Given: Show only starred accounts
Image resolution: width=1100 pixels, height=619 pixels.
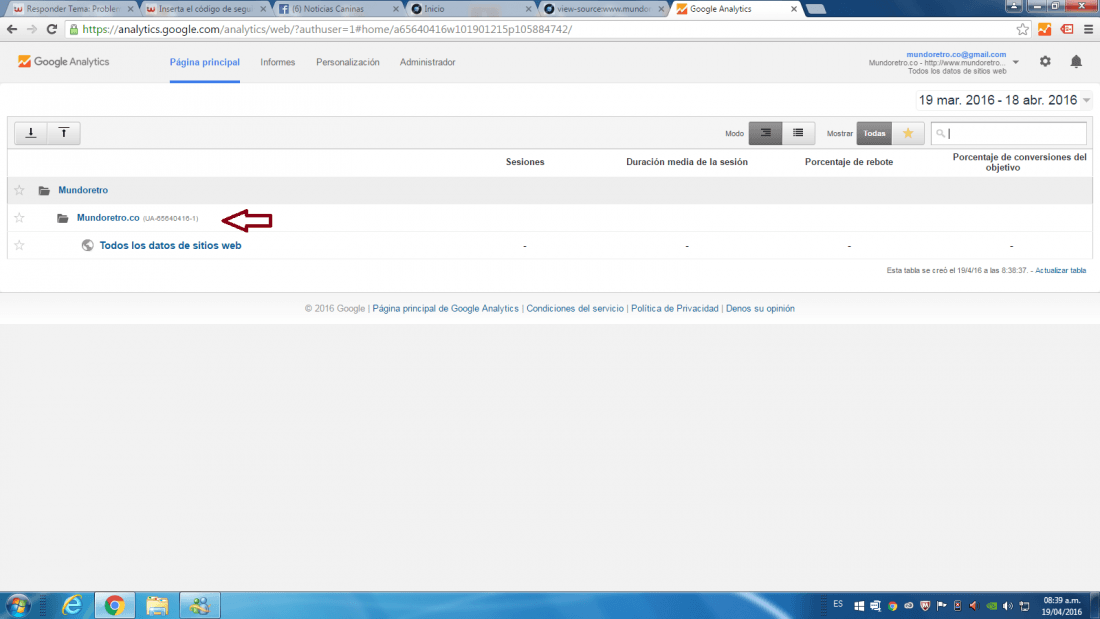Looking at the screenshot, I should [908, 133].
